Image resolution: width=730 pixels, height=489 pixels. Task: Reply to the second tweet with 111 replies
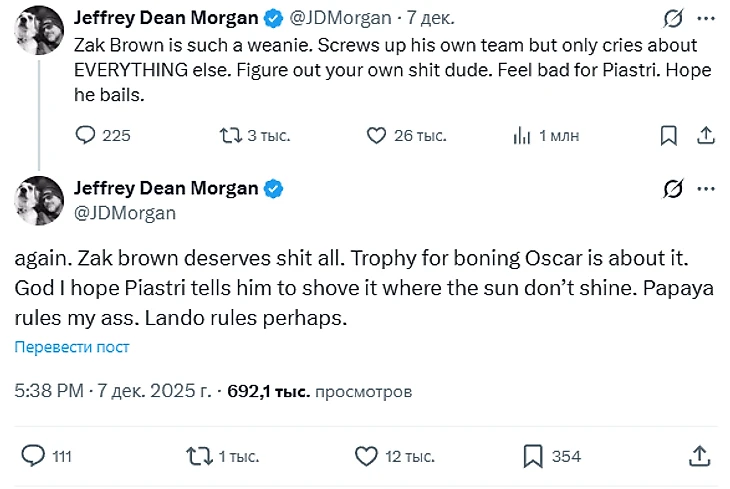34,456
